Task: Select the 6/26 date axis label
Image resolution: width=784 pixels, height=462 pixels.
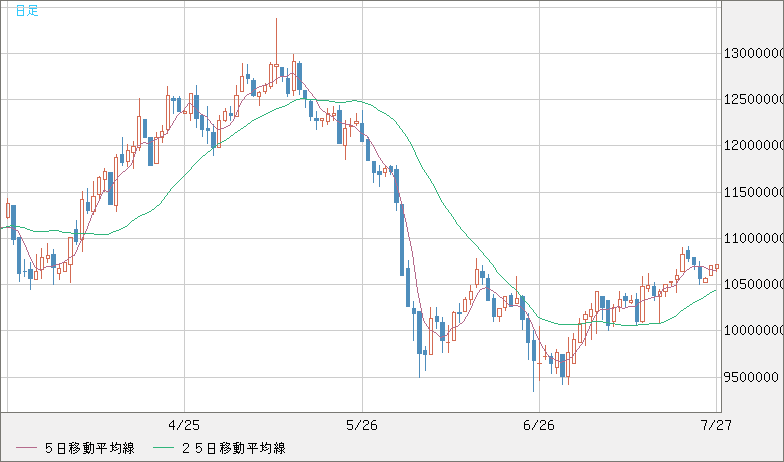Action: coord(540,426)
